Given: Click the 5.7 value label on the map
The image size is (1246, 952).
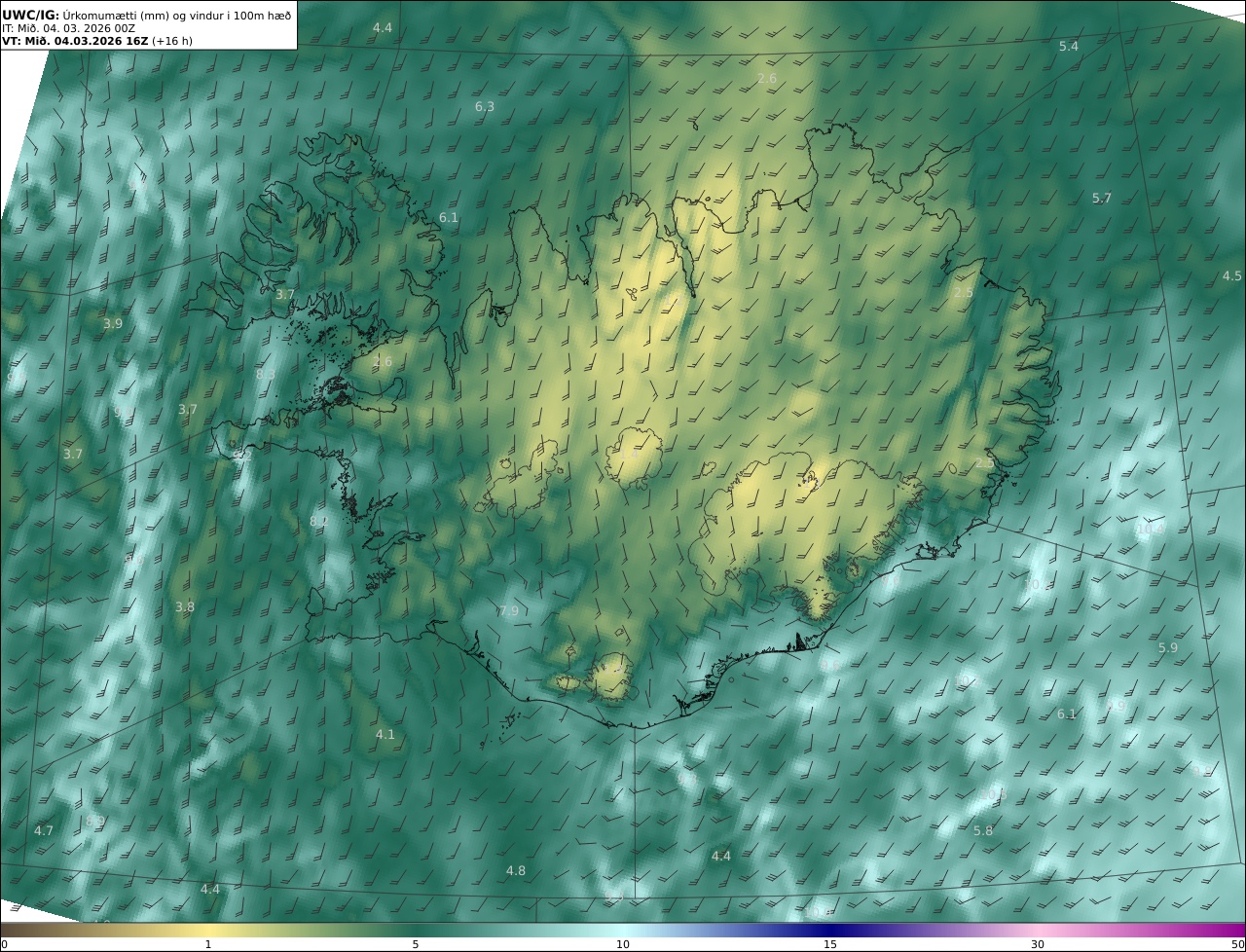Looking at the screenshot, I should click(x=1101, y=199).
